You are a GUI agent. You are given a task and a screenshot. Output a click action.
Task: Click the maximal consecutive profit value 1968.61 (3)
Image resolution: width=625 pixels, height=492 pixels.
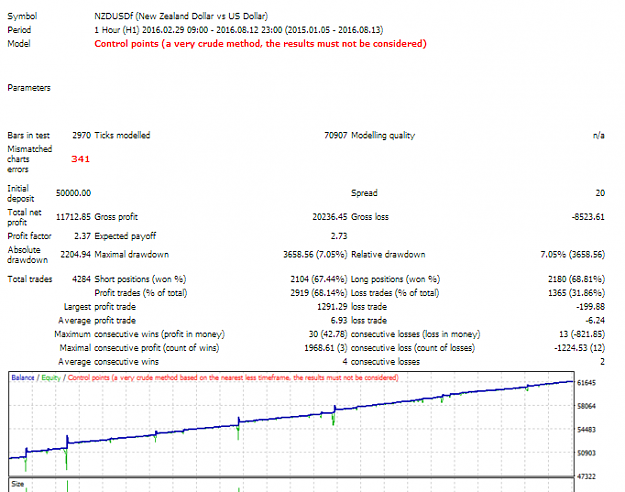(326, 348)
